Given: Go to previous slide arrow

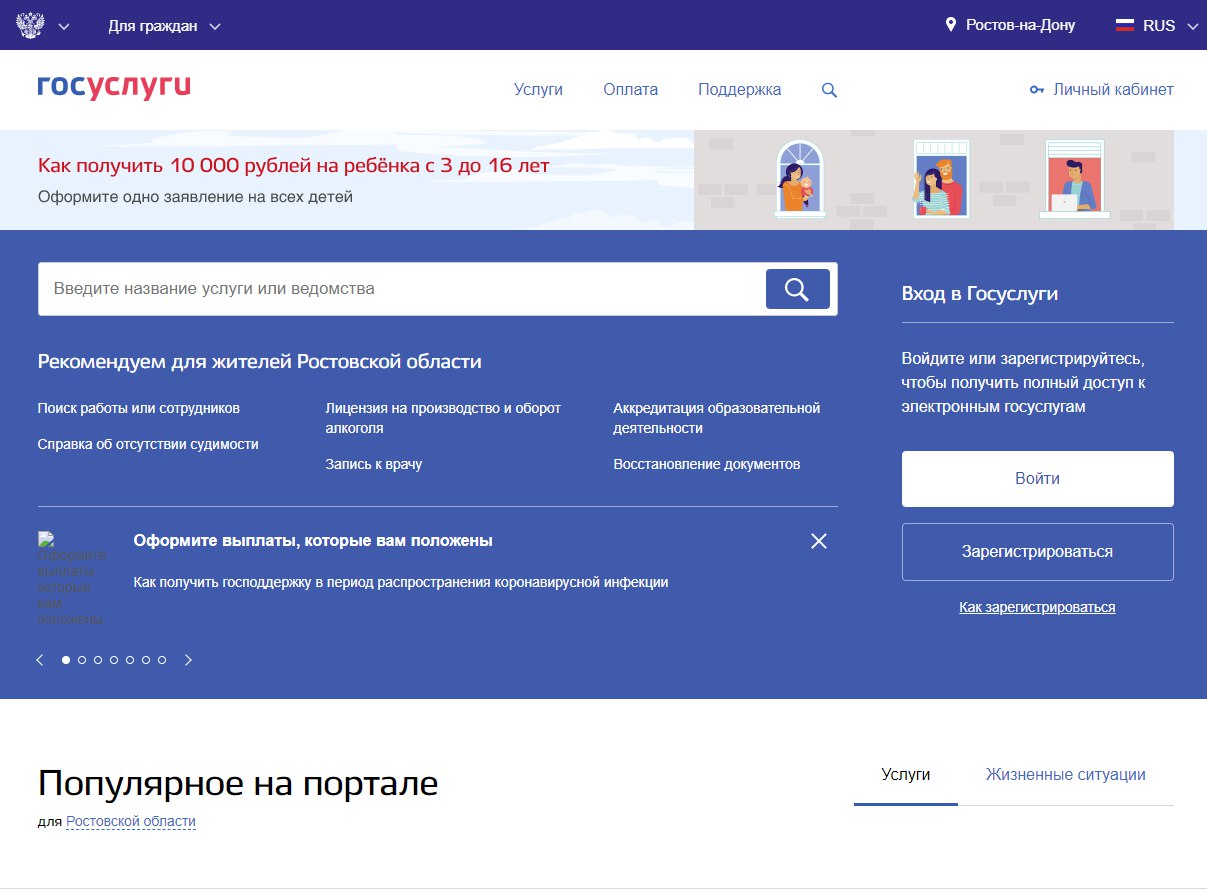Looking at the screenshot, I should 40,660.
